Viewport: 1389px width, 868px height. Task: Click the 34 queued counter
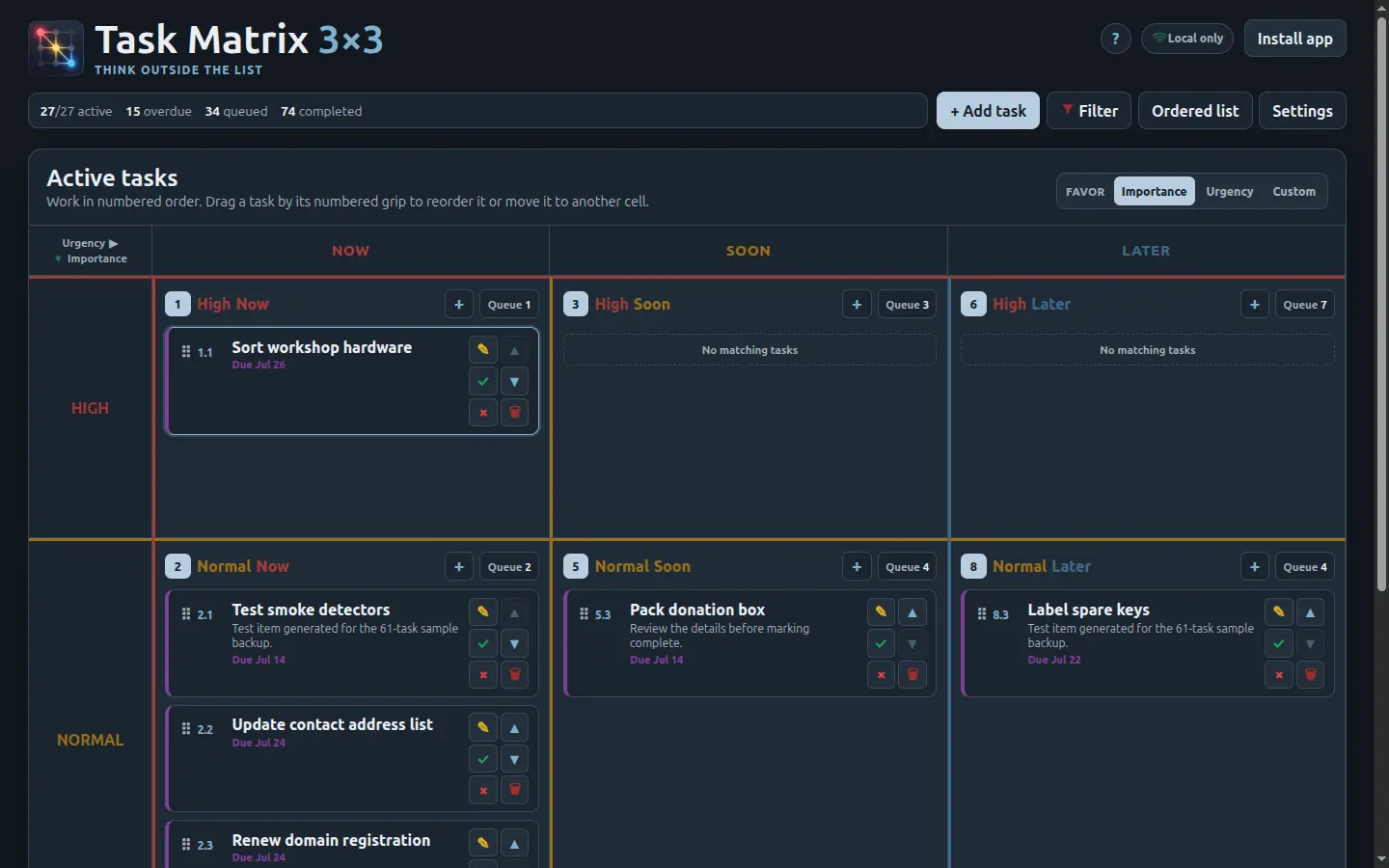pyautogui.click(x=236, y=112)
